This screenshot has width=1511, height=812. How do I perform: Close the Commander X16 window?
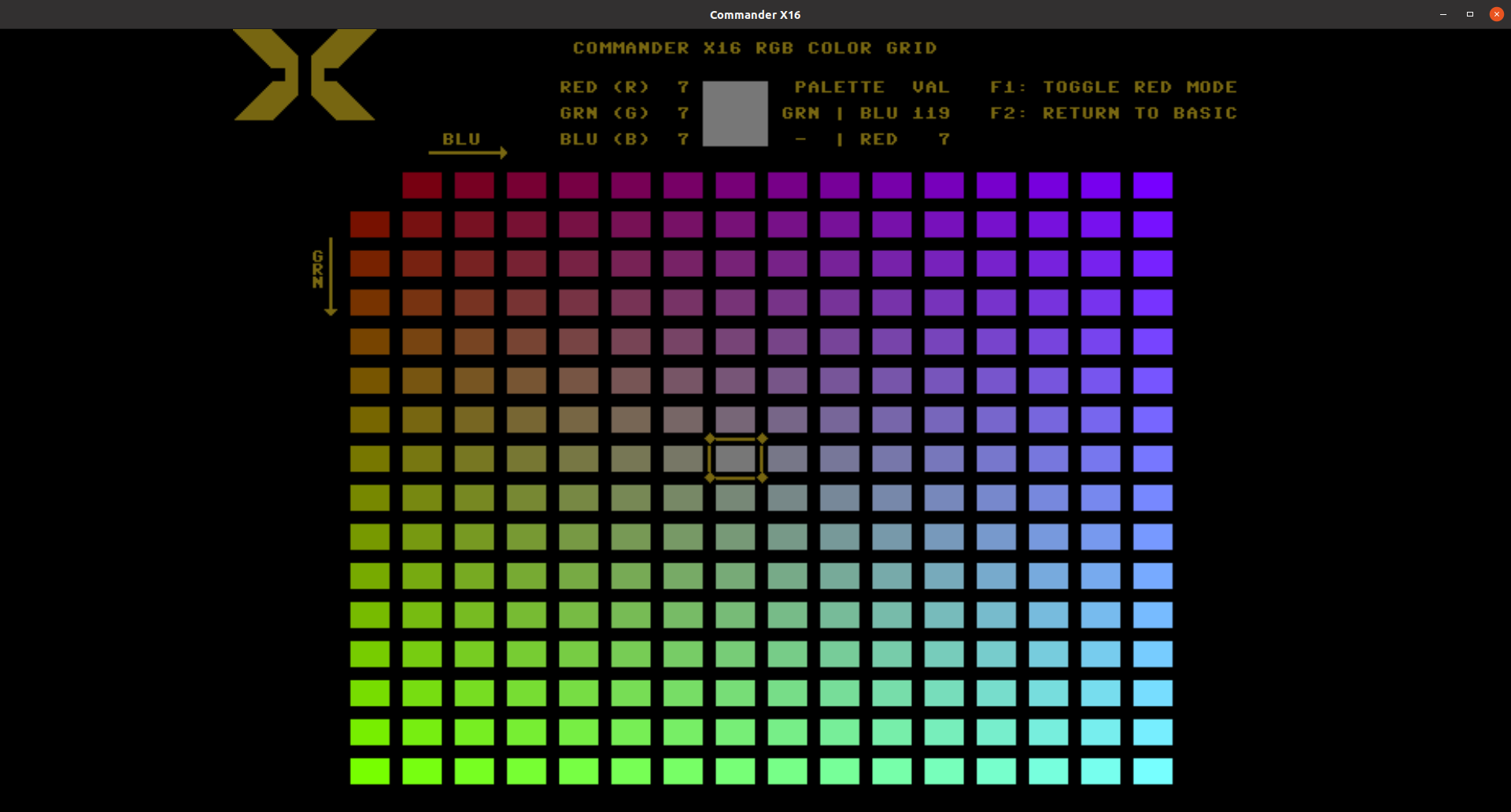point(1497,14)
